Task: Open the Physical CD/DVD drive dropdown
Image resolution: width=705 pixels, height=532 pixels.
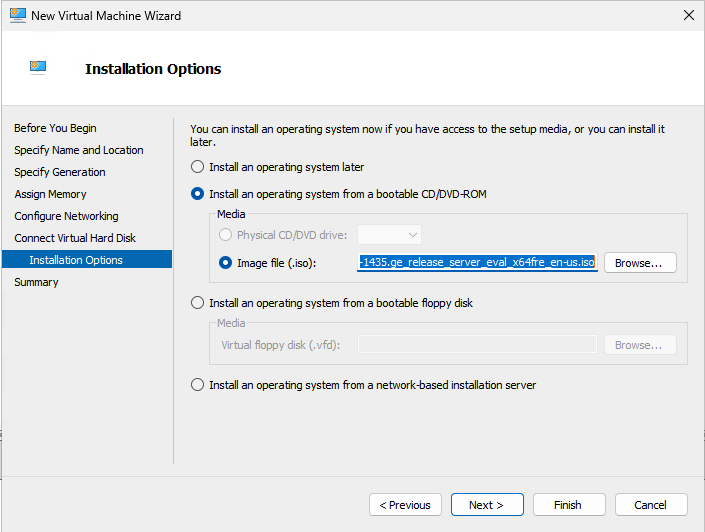Action: point(390,235)
